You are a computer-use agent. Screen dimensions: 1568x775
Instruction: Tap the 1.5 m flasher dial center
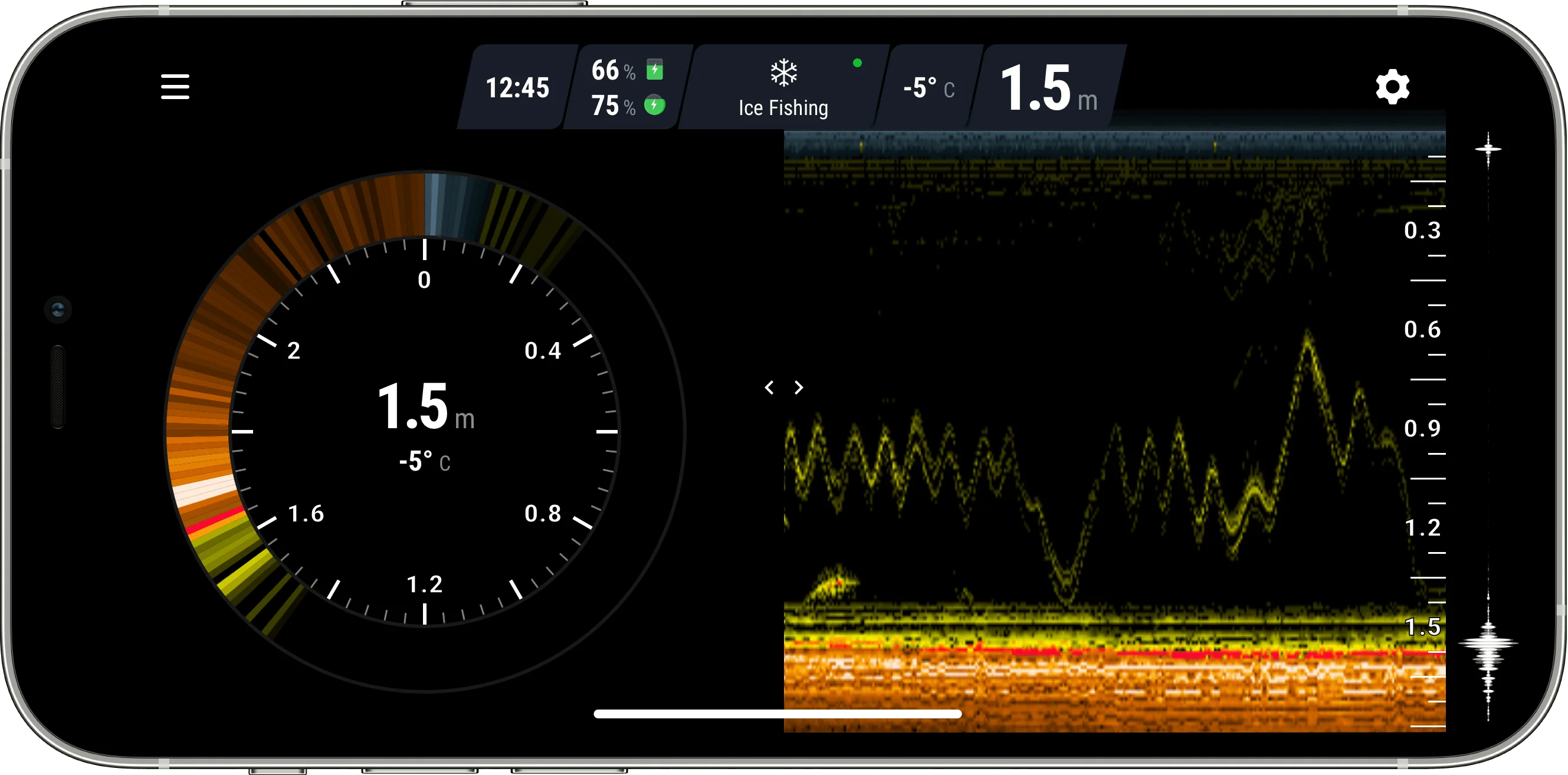425,407
